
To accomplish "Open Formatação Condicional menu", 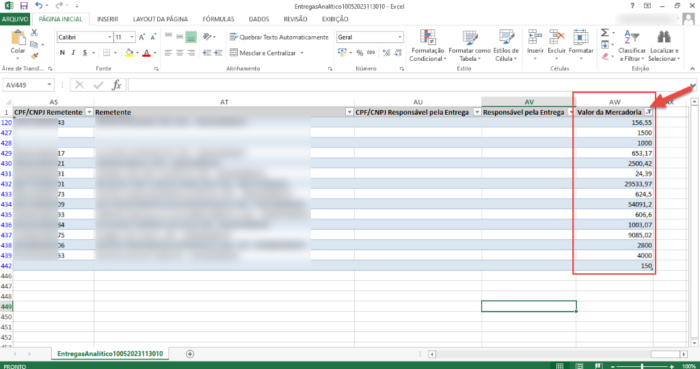I will tap(428, 46).
